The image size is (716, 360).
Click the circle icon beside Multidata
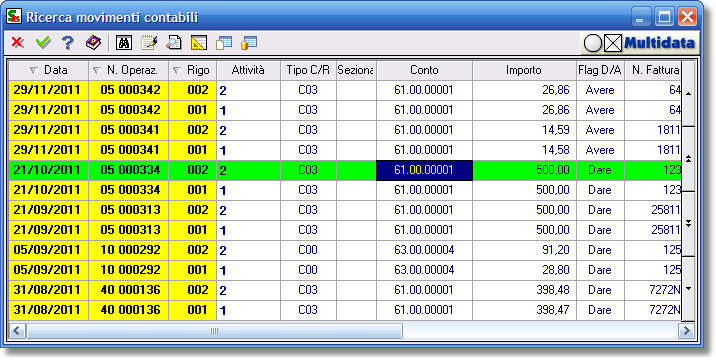point(593,44)
